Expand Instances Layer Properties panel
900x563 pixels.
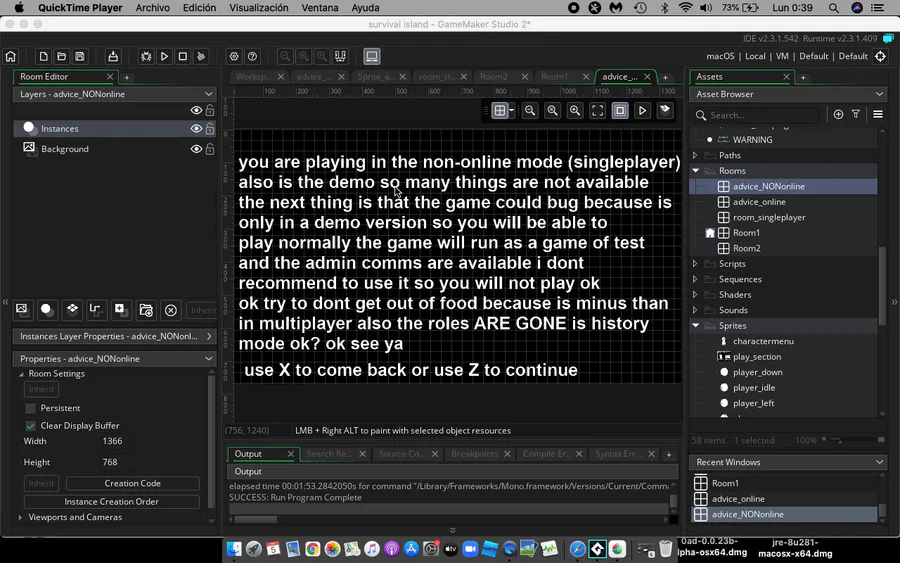pos(209,336)
